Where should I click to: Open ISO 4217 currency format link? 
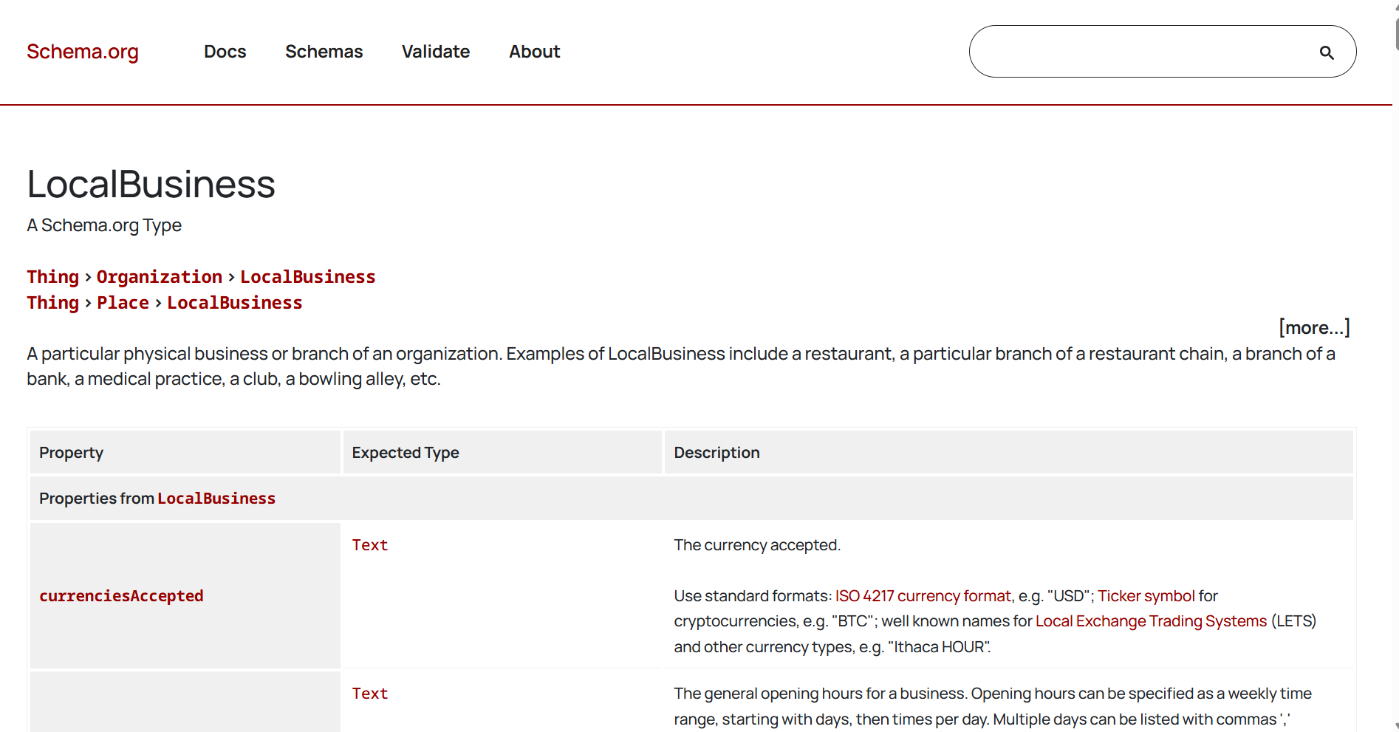(923, 596)
